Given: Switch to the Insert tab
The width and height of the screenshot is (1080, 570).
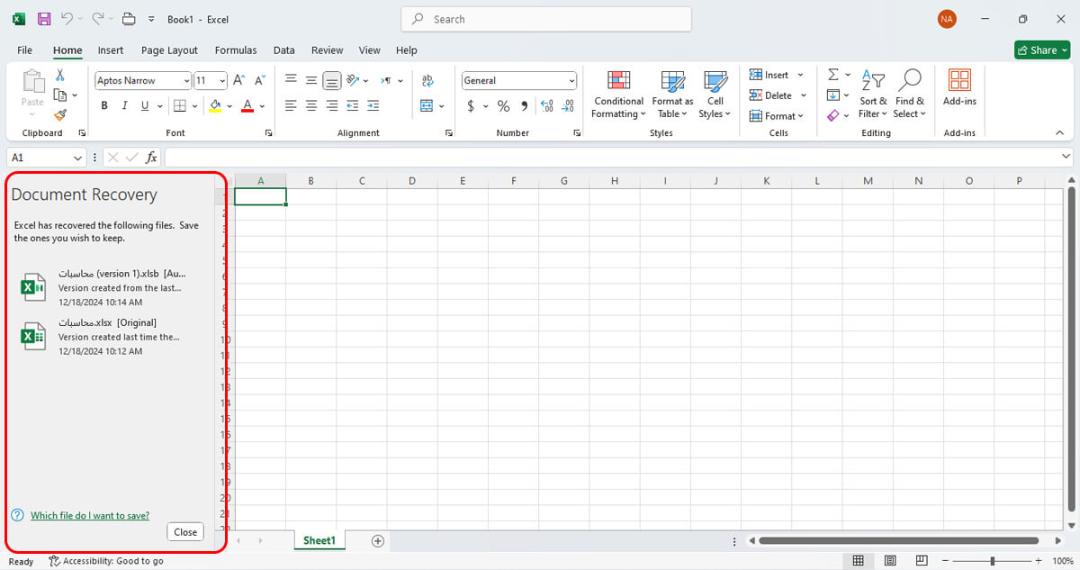Looking at the screenshot, I should (110, 50).
